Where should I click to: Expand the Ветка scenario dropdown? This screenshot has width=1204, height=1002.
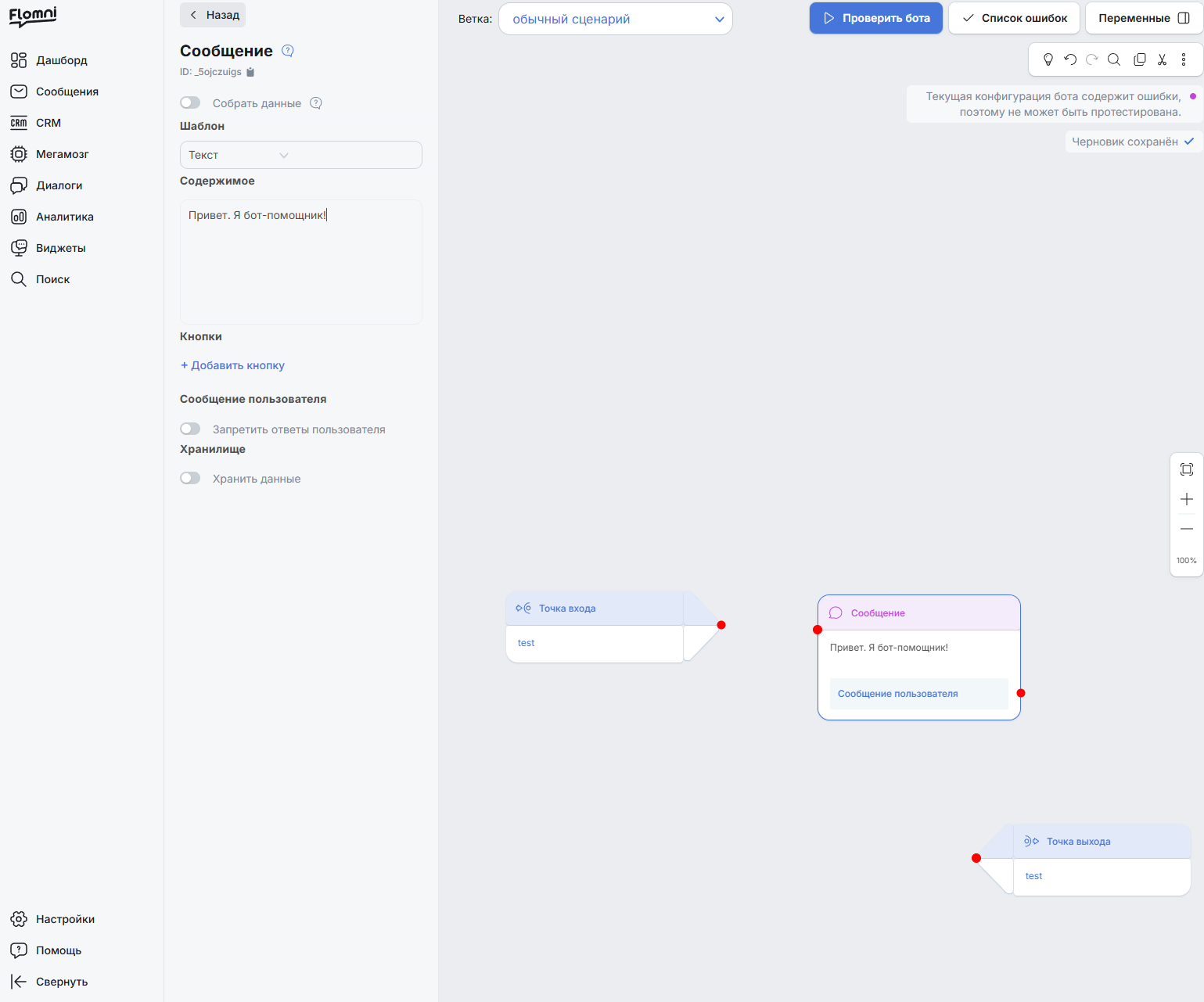point(616,19)
